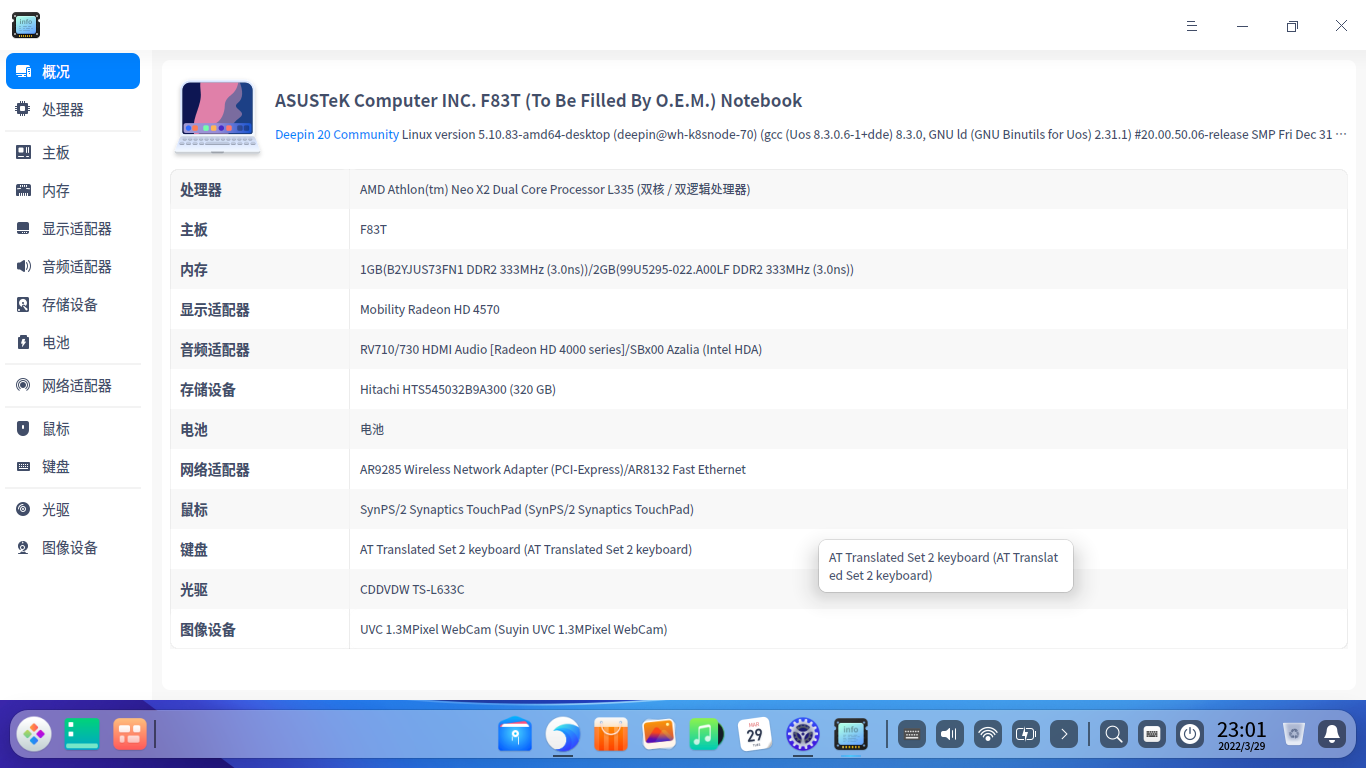Click the Device Manager icon in the dock
1366x768 pixels.
tap(851, 735)
